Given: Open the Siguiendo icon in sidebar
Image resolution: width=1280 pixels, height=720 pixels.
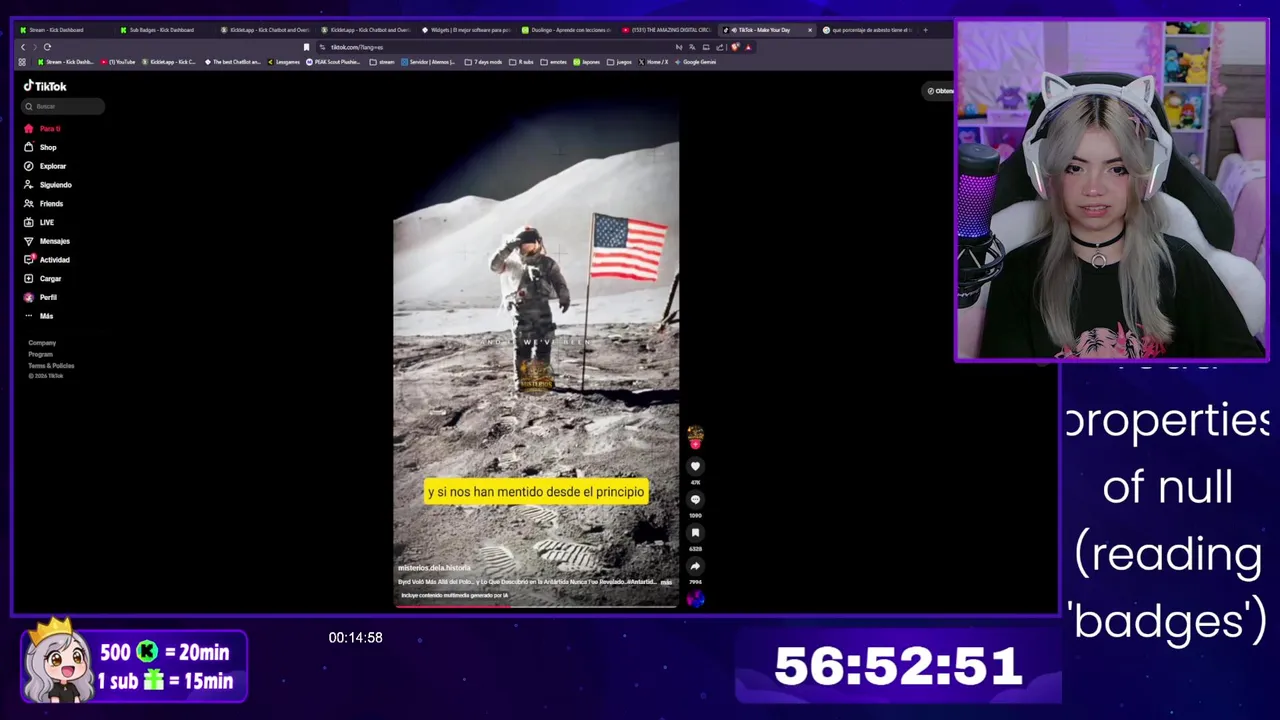Looking at the screenshot, I should pyautogui.click(x=29, y=185).
